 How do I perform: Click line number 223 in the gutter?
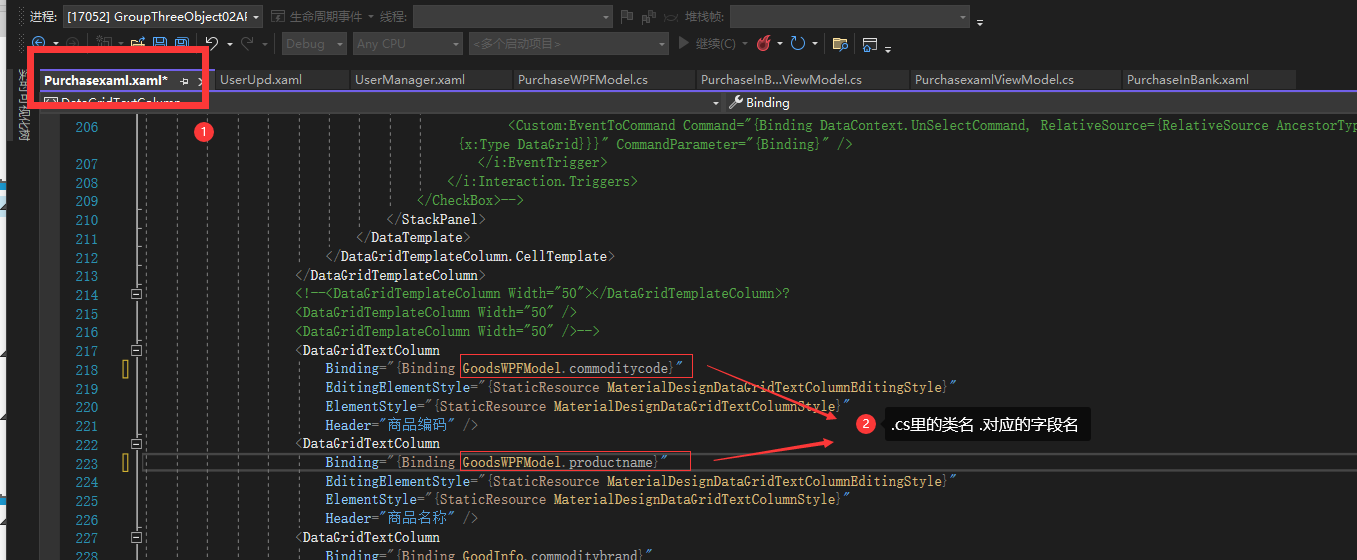point(87,463)
